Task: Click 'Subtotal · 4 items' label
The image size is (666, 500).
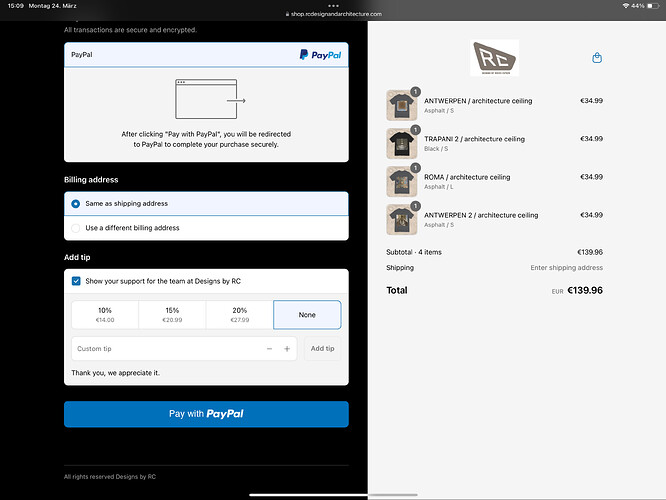Action: (x=414, y=252)
